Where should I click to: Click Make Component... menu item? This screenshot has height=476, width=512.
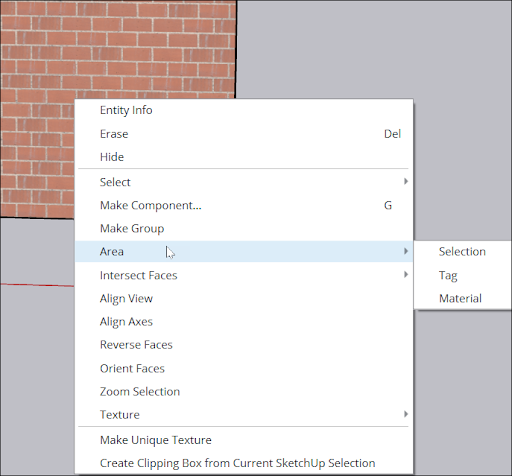click(244, 205)
